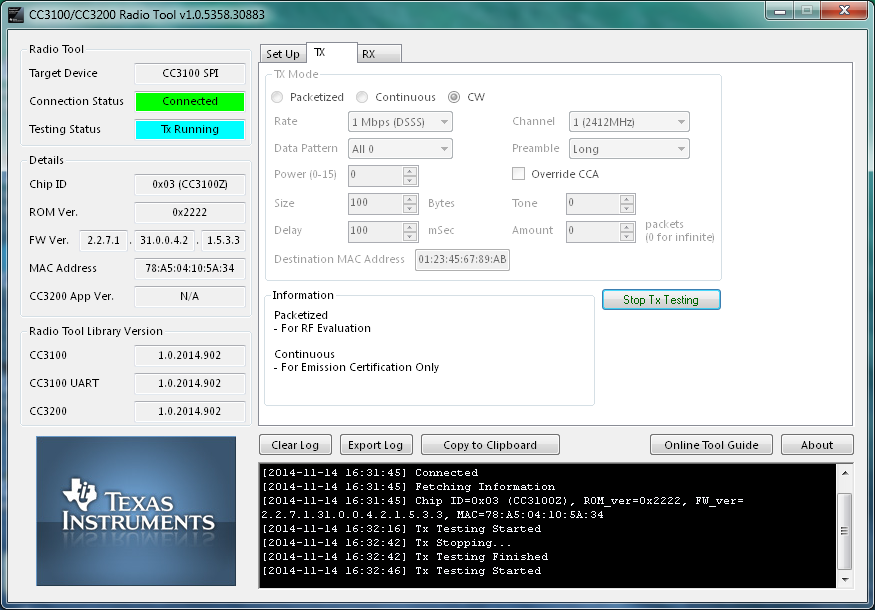Toggle the Override CCA checkbox
875x610 pixels.
(518, 174)
